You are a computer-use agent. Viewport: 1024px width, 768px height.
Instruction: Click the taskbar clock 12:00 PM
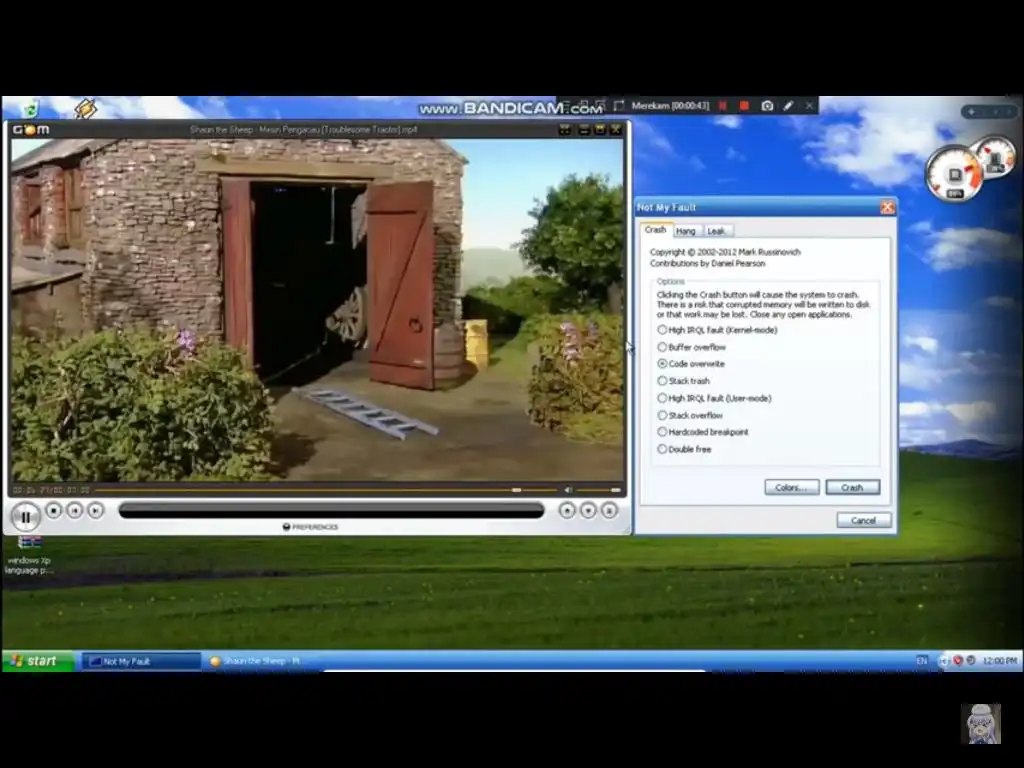coord(1000,661)
